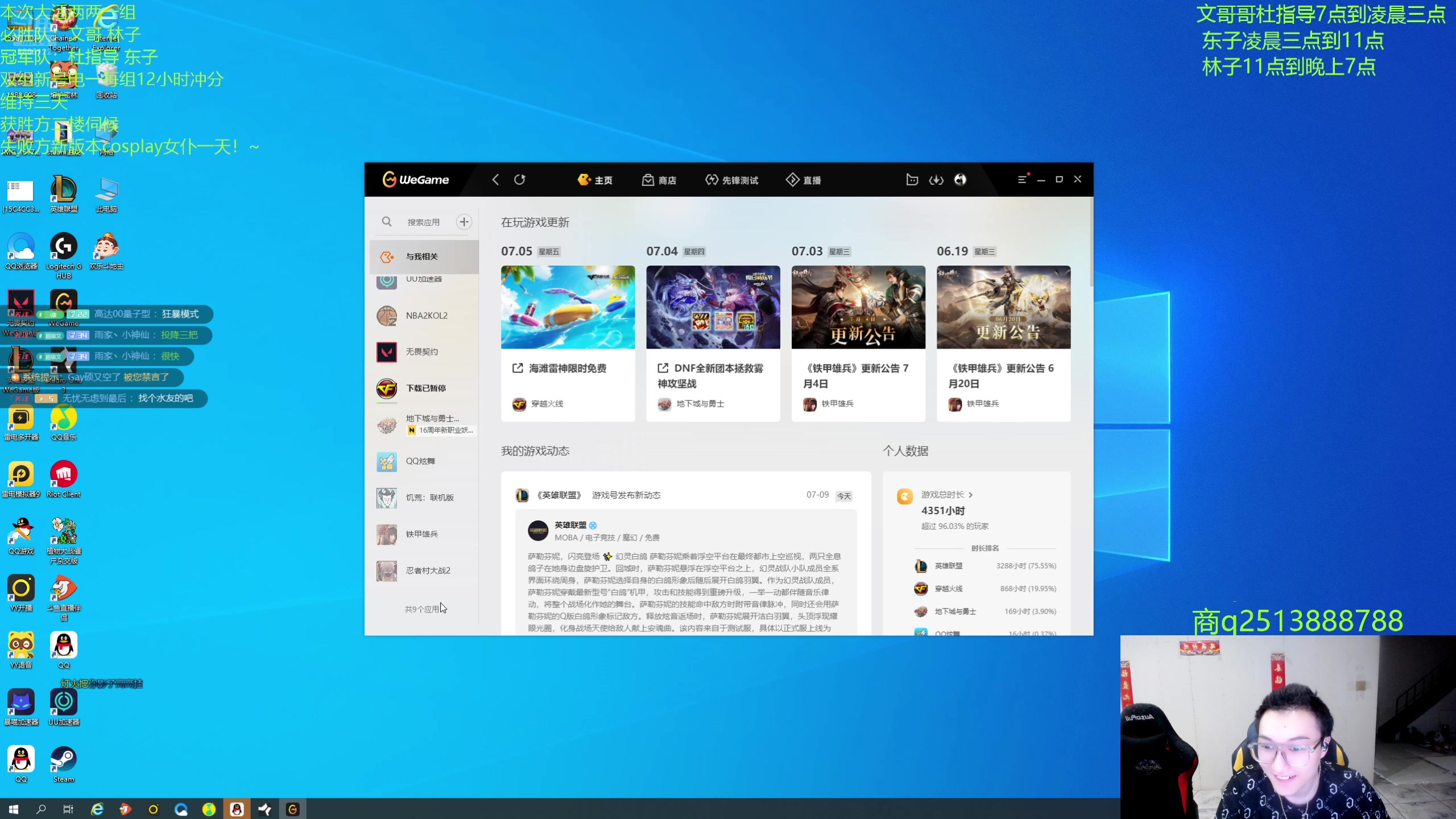
Task: Open the QQ游戏 desktop icon
Action: point(21,536)
